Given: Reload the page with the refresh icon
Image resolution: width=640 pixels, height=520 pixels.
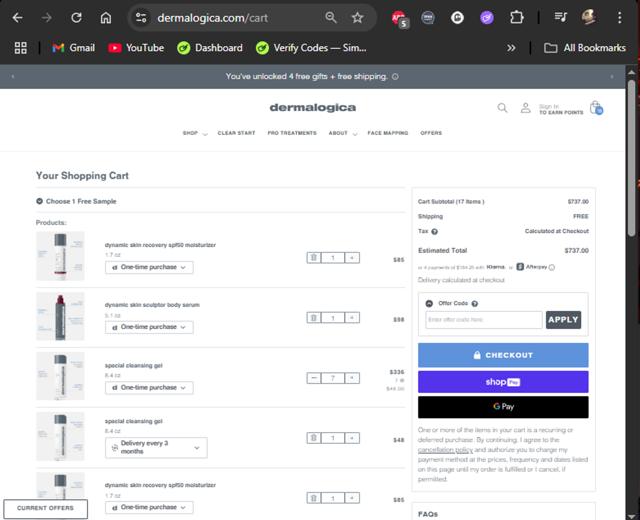Looking at the screenshot, I should pyautogui.click(x=76, y=18).
